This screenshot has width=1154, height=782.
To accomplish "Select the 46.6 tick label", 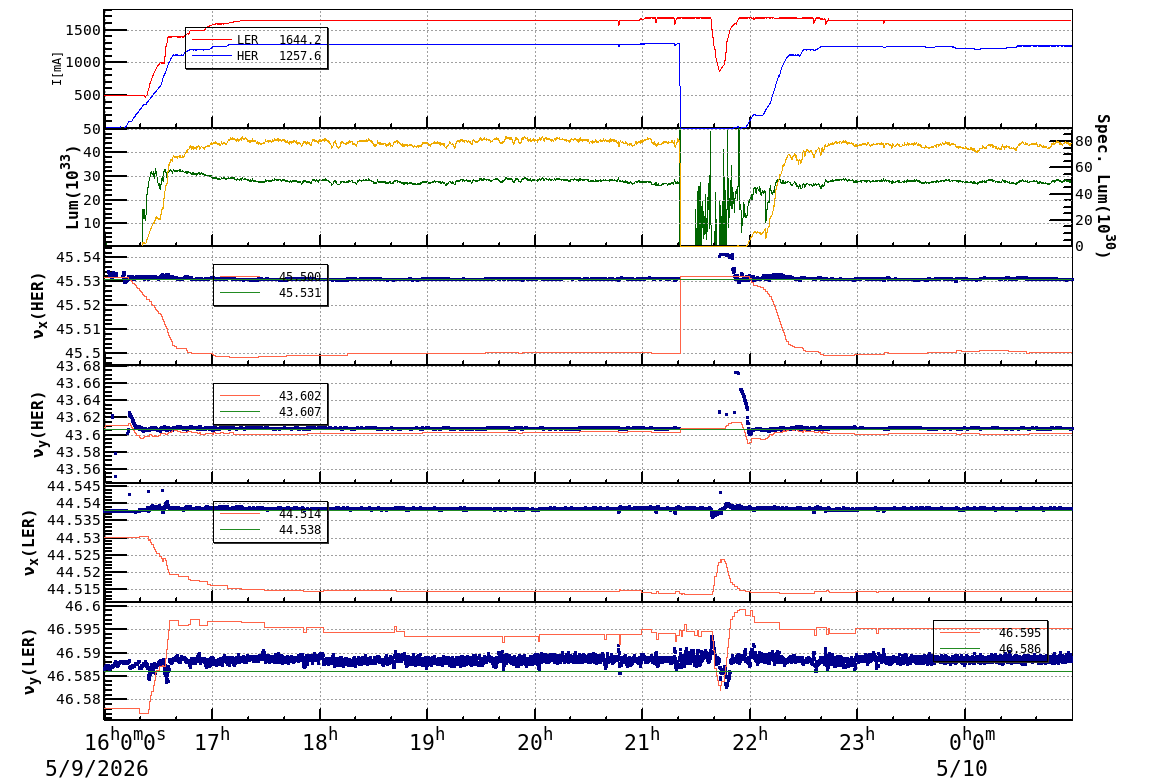I will (x=83, y=606).
